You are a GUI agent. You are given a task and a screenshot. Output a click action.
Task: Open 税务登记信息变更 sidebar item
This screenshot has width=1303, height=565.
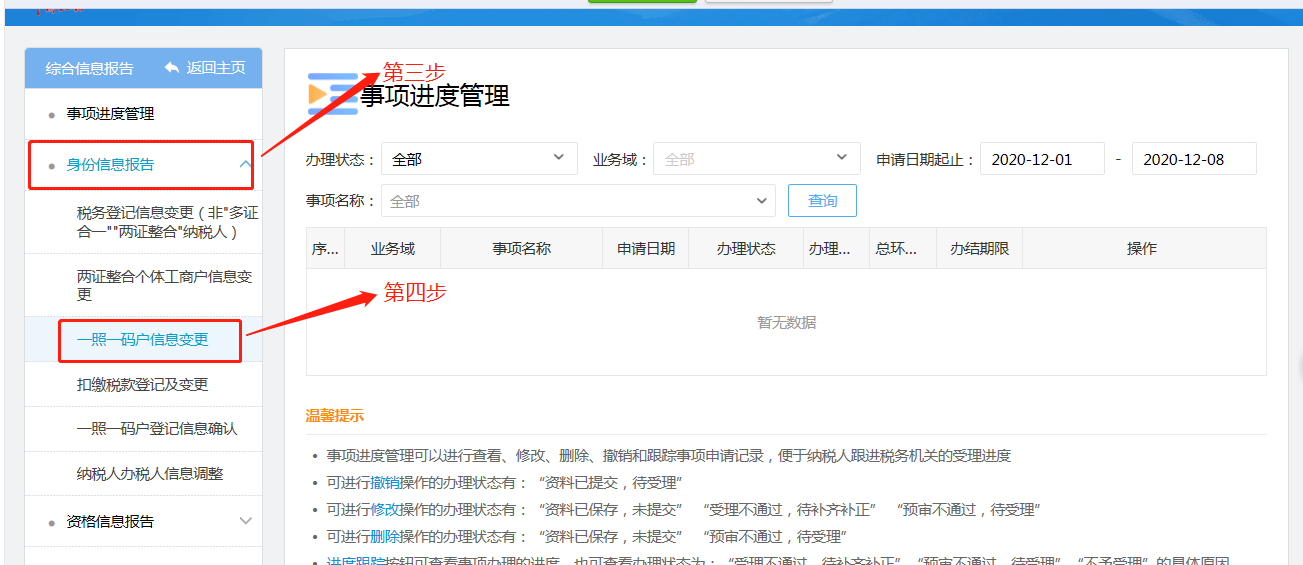tap(166, 222)
